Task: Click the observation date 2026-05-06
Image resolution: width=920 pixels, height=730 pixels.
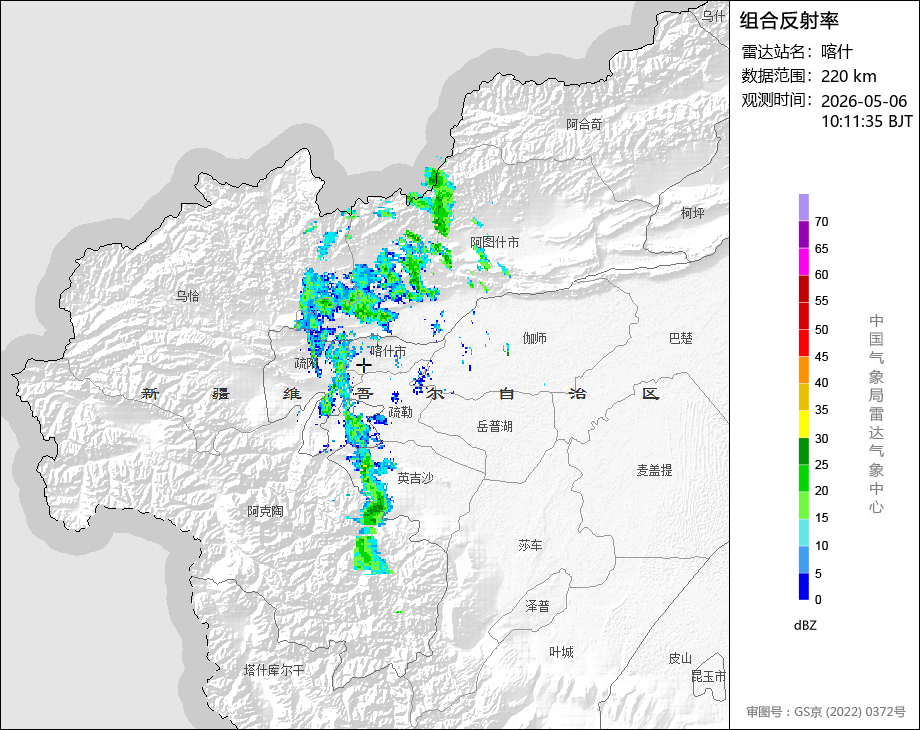Action: tap(864, 101)
